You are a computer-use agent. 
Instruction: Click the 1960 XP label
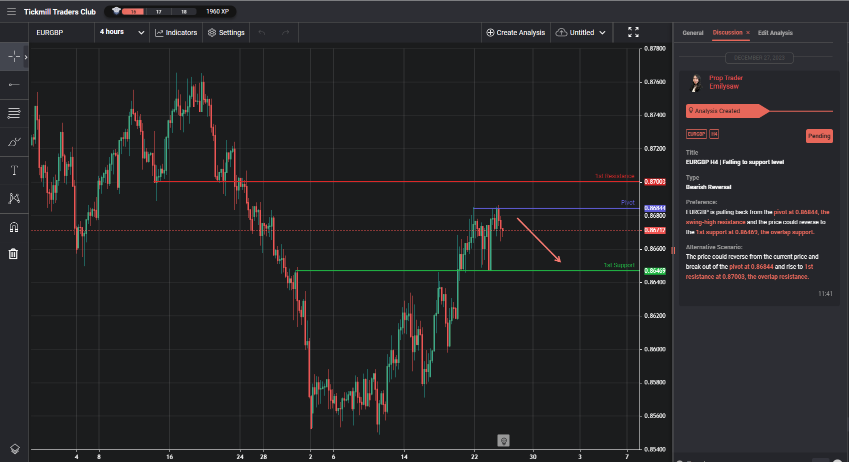[217, 11]
